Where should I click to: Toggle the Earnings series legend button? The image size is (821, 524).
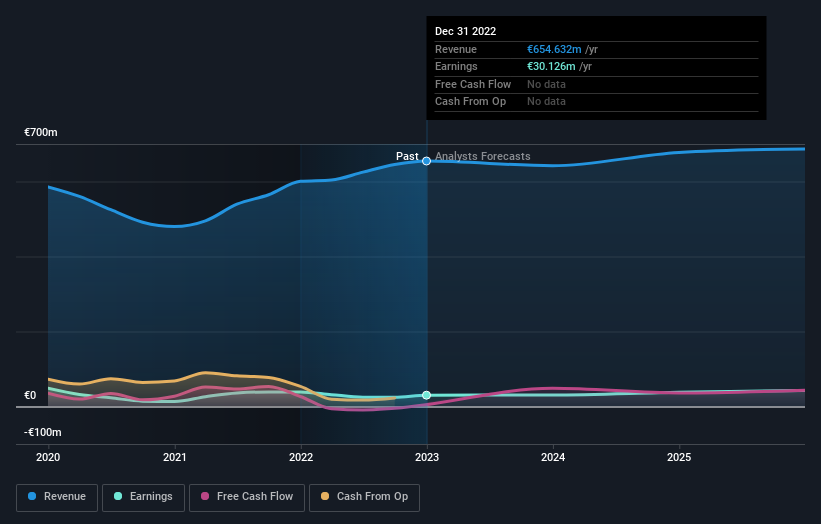[x=143, y=497]
